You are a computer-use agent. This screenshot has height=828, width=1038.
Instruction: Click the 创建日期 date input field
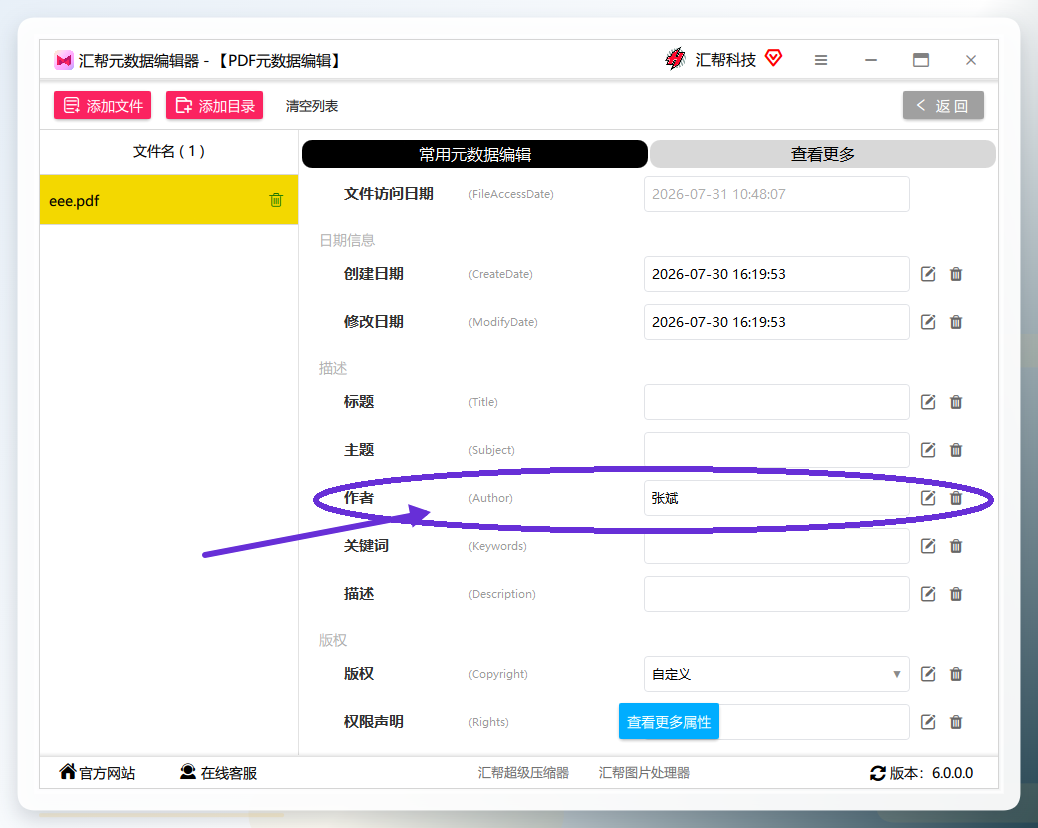pyautogui.click(x=777, y=274)
